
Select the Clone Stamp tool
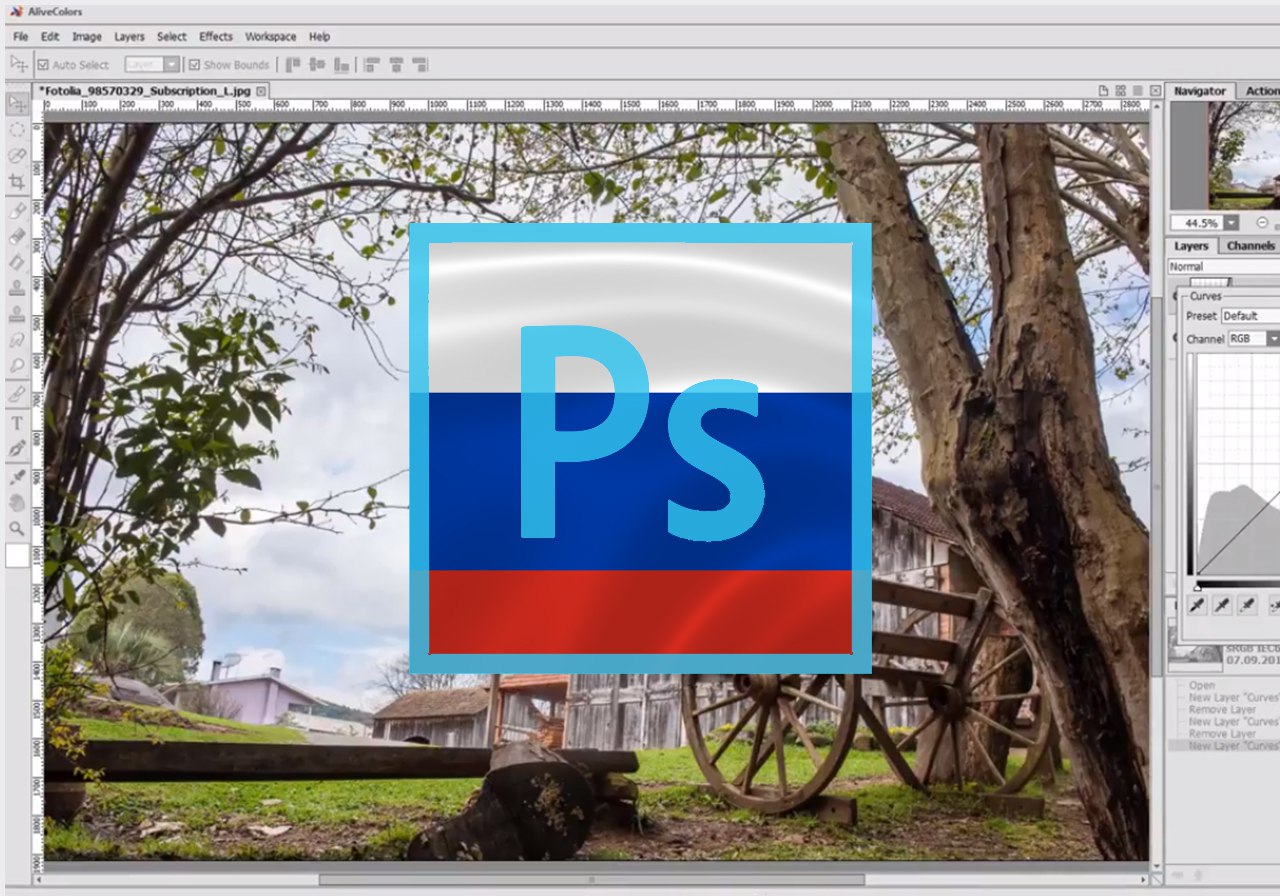click(17, 288)
